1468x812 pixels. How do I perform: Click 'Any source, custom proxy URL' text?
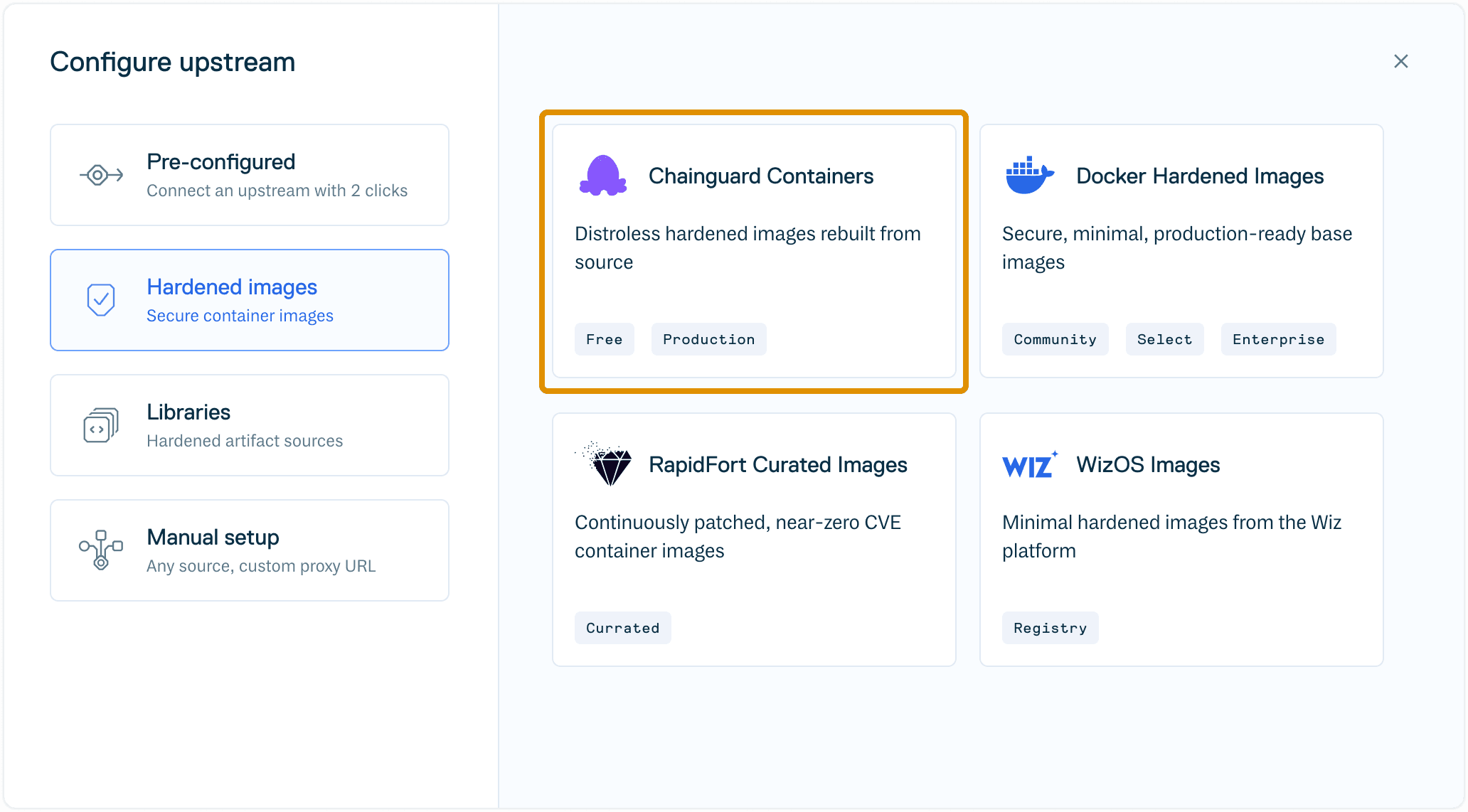point(261,566)
